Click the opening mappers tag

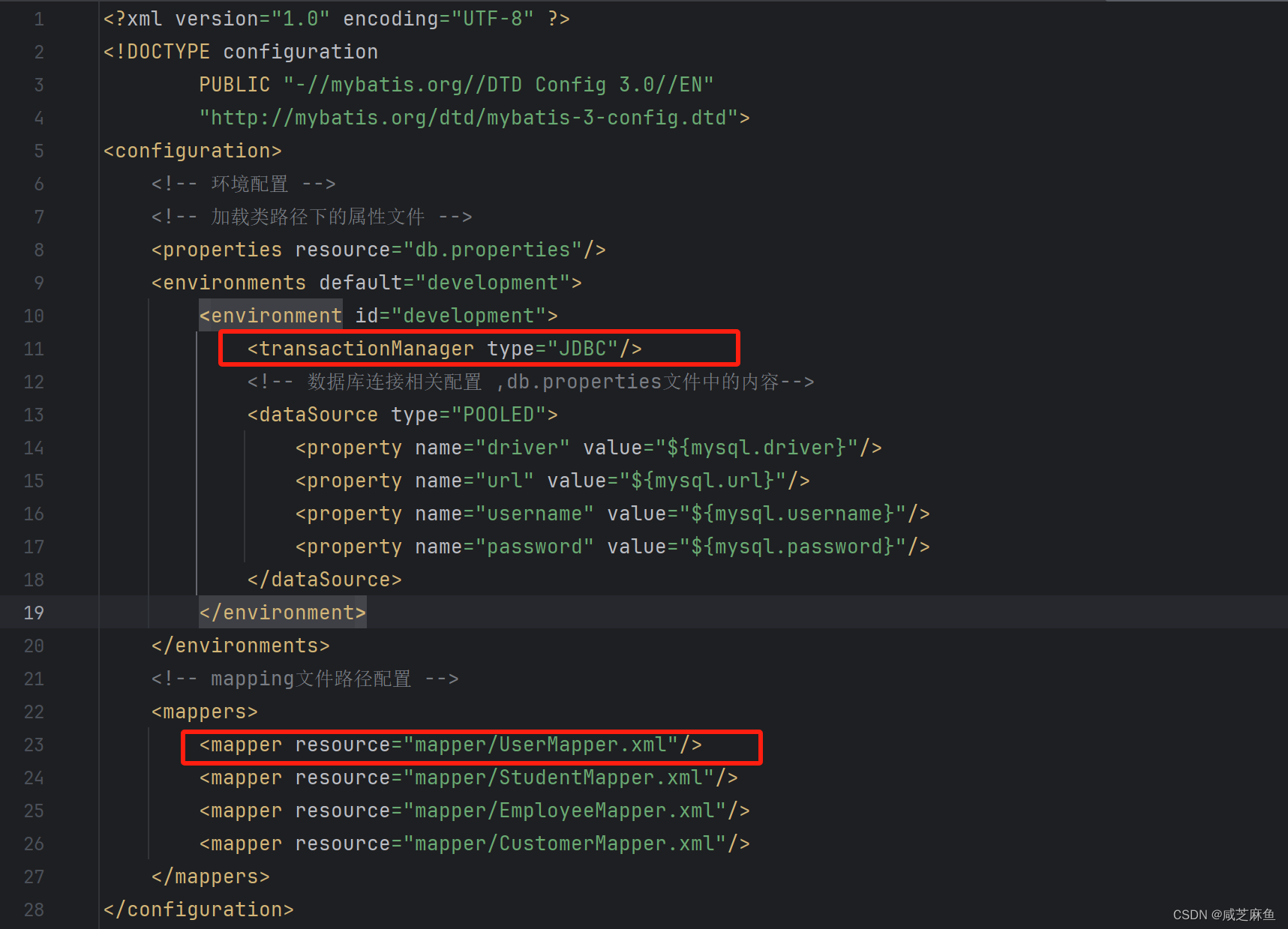point(205,712)
